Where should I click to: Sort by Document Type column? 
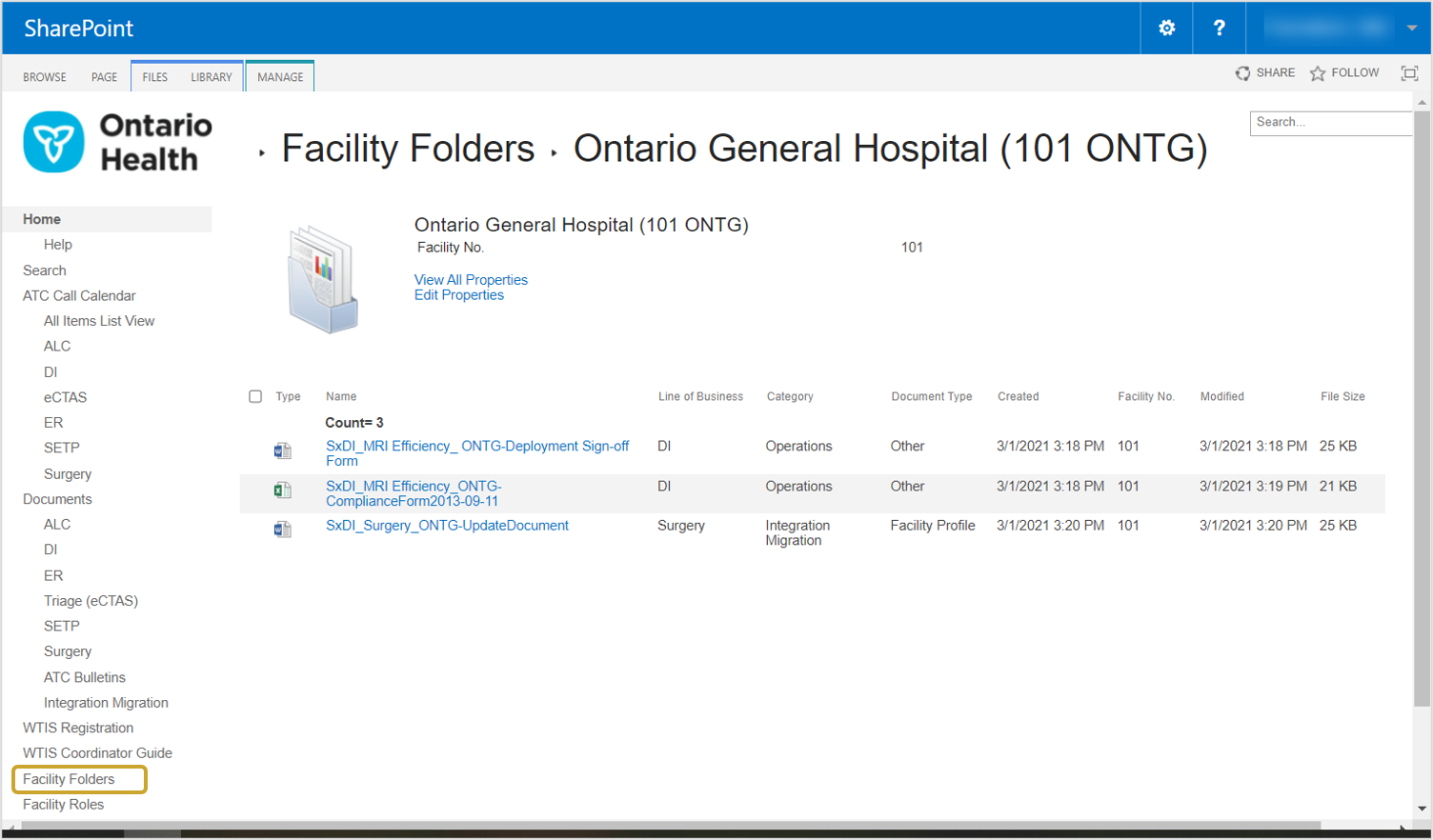[x=932, y=396]
